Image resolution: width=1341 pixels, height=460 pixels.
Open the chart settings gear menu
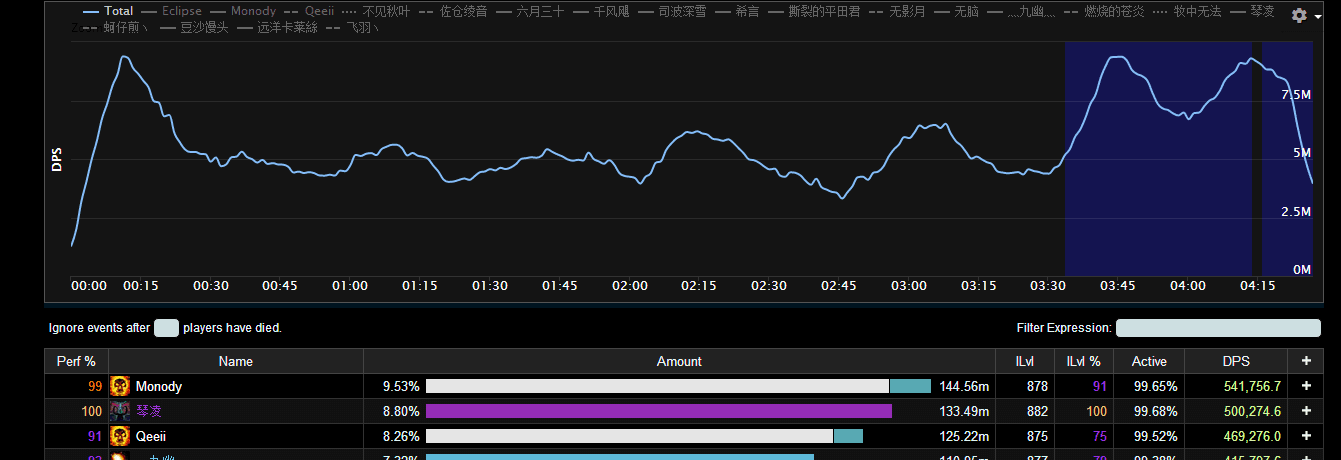coord(1303,16)
